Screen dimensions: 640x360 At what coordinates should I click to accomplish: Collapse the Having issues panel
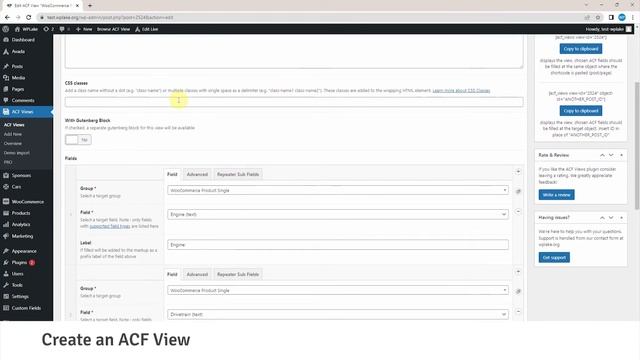tap(621, 218)
